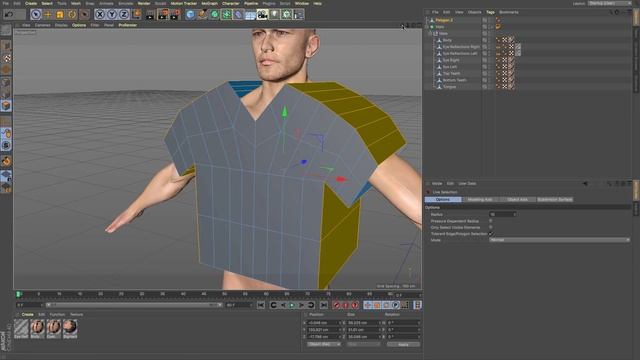Go to end of animation button
This screenshot has height=360, width=640.
coord(323,305)
